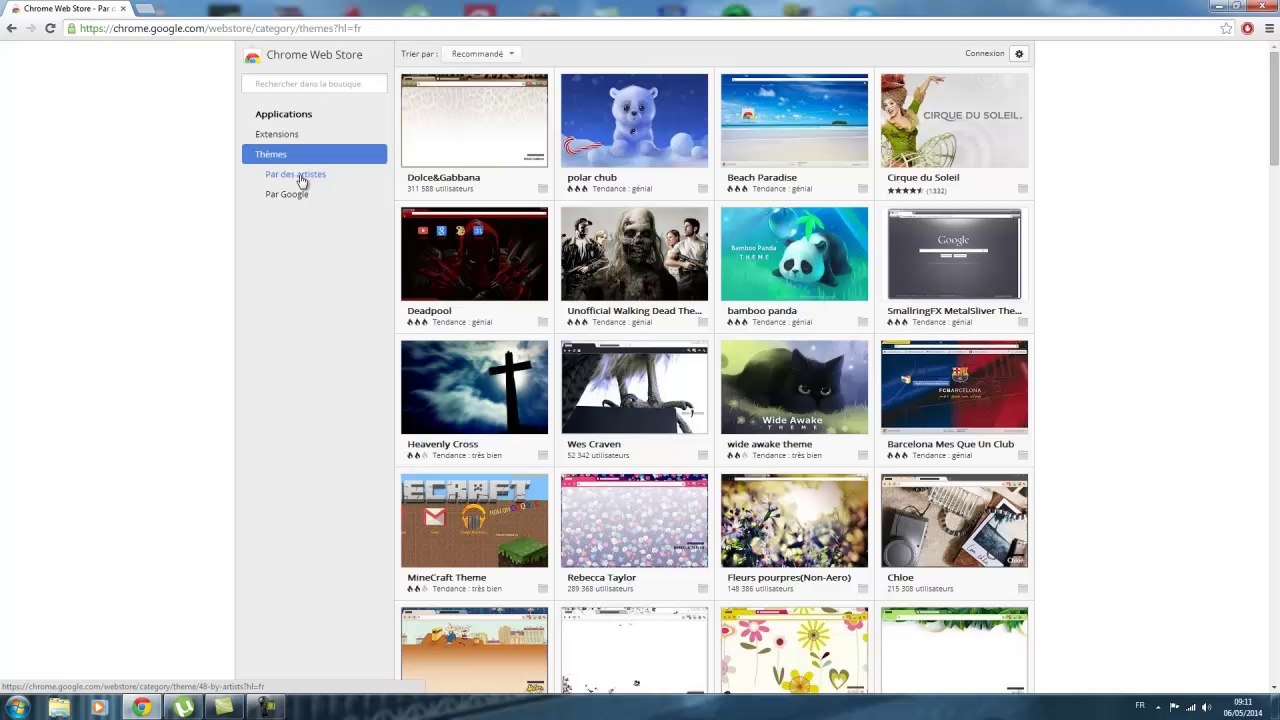Click the small card icon on Cirque du Soleil
This screenshot has height=720, width=1280.
click(x=1022, y=189)
